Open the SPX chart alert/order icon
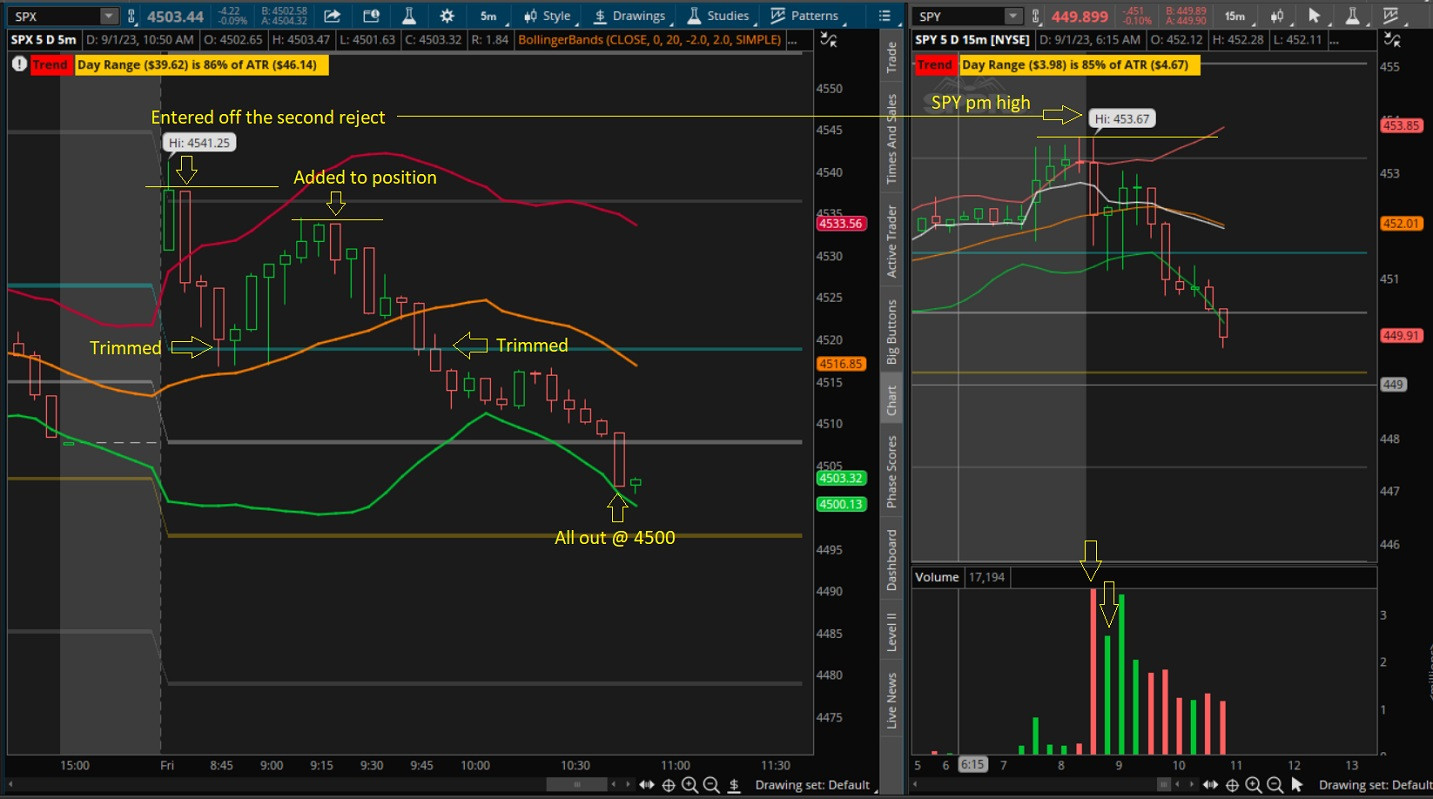Viewport: 1433px width, 799px height. coord(371,16)
